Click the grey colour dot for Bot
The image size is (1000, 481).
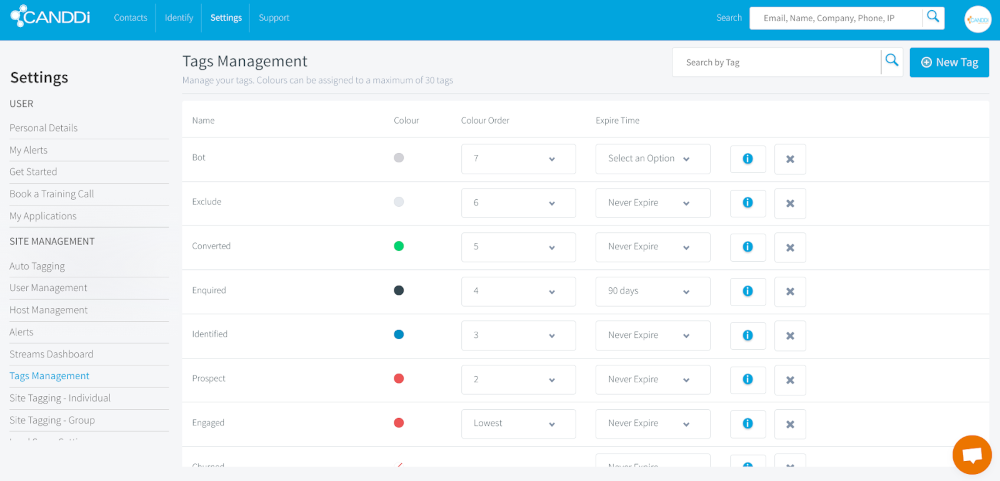399,158
